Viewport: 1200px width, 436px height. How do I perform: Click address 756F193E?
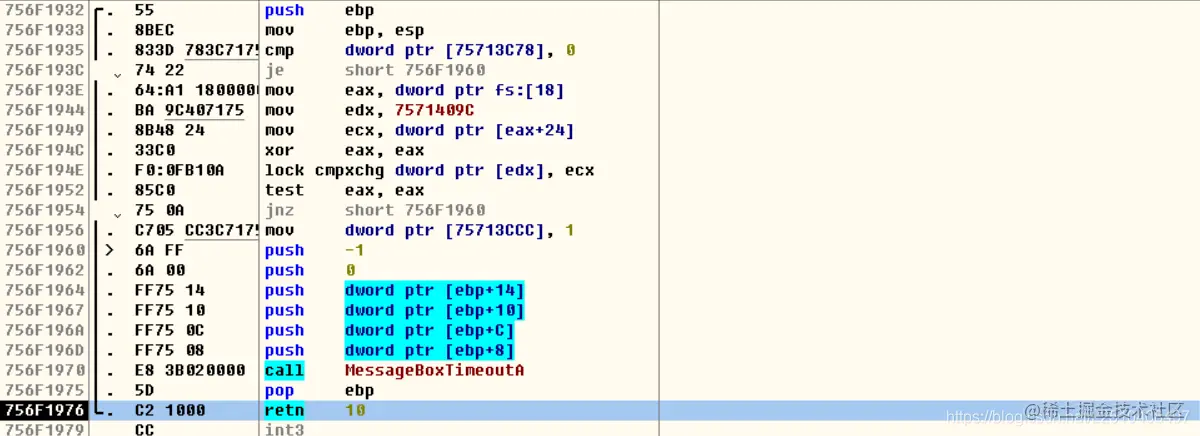pos(44,90)
